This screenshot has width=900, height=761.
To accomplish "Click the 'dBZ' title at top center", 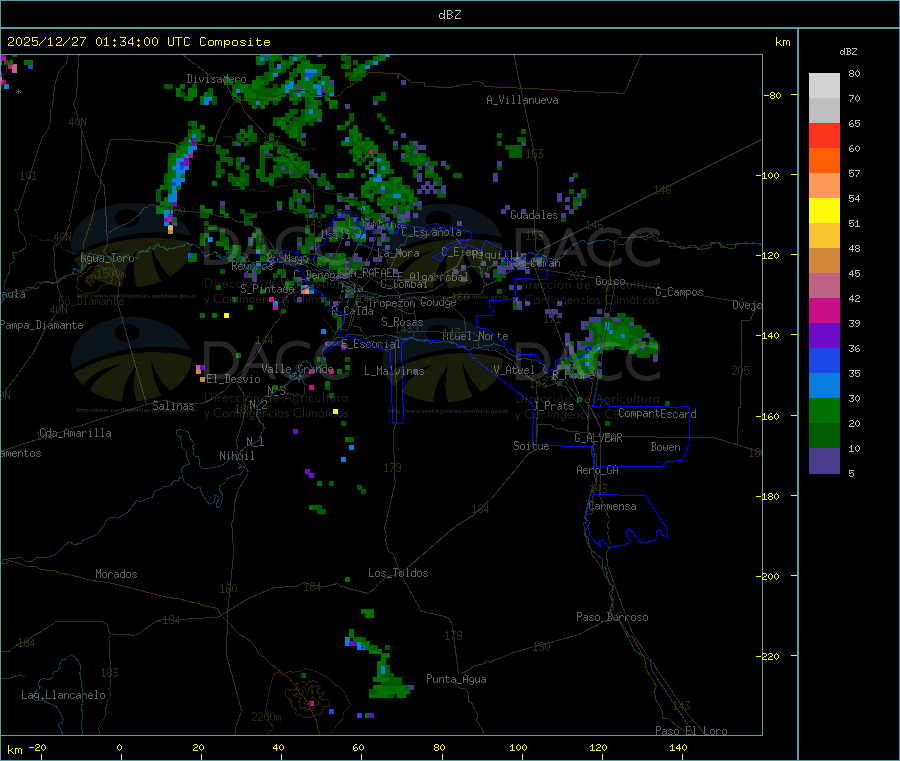I will tap(449, 15).
